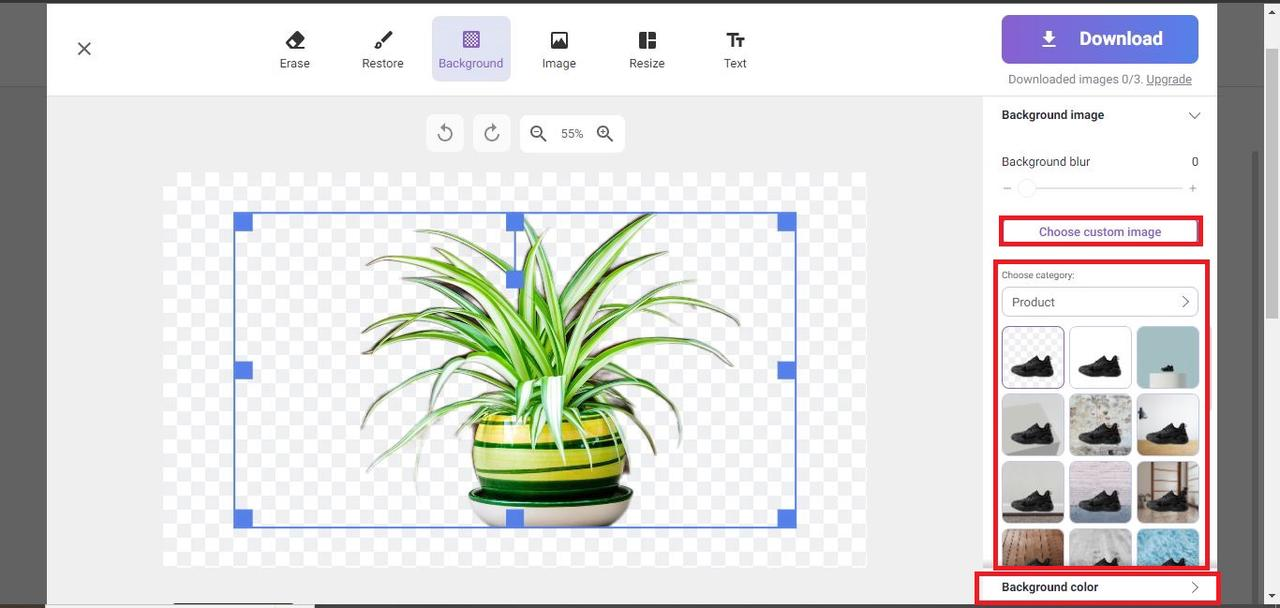Screen dimensions: 1280x608
Task: Click the Download button
Action: 1099,39
